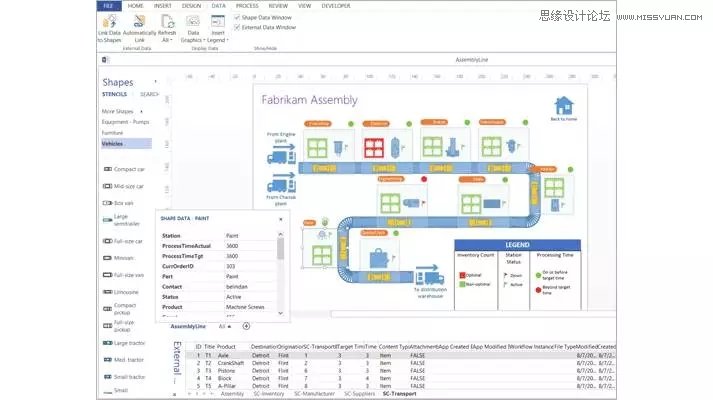Select truck to distribution warehouse

[x=430, y=278]
